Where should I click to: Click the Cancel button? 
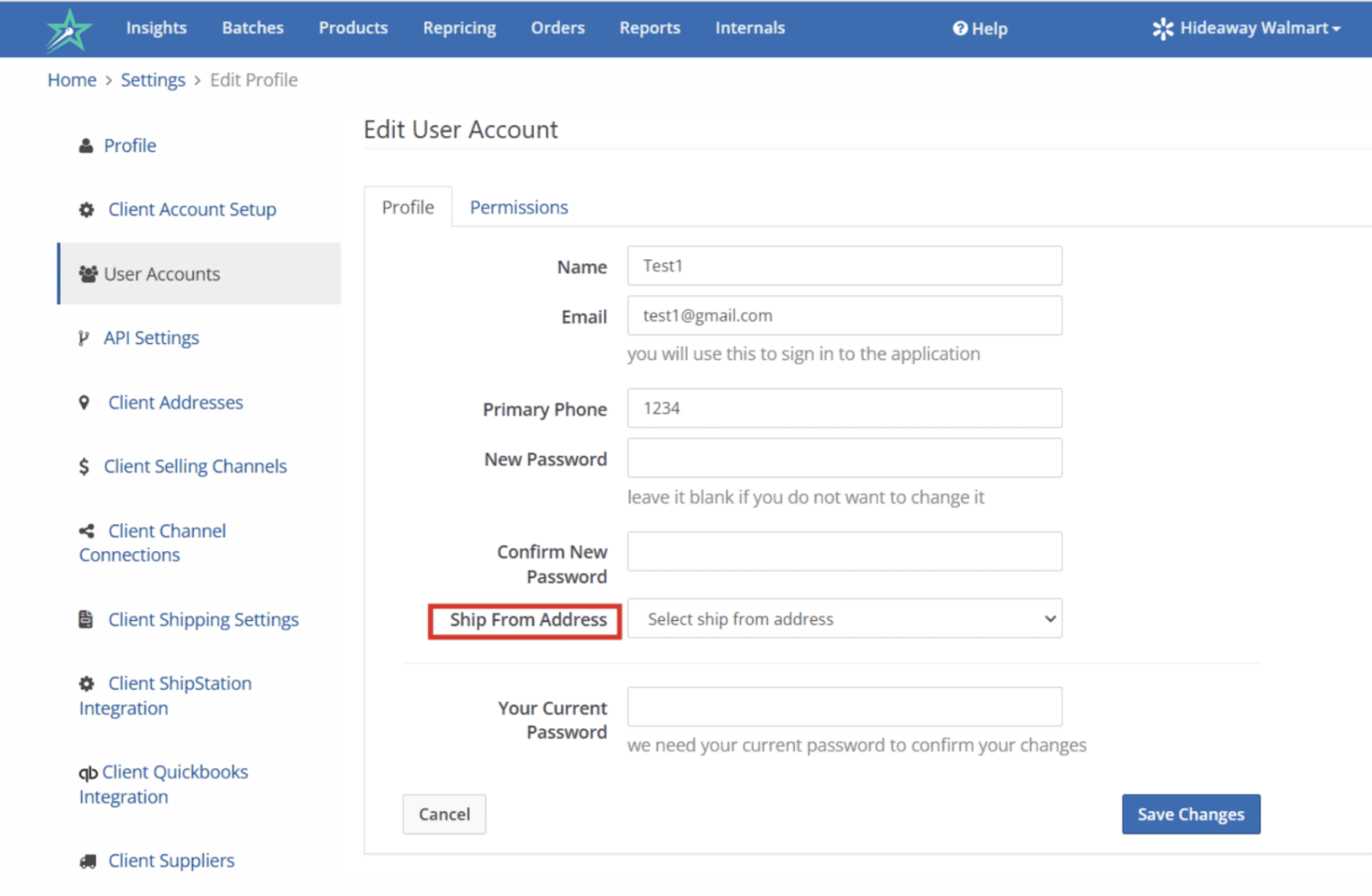coord(444,814)
